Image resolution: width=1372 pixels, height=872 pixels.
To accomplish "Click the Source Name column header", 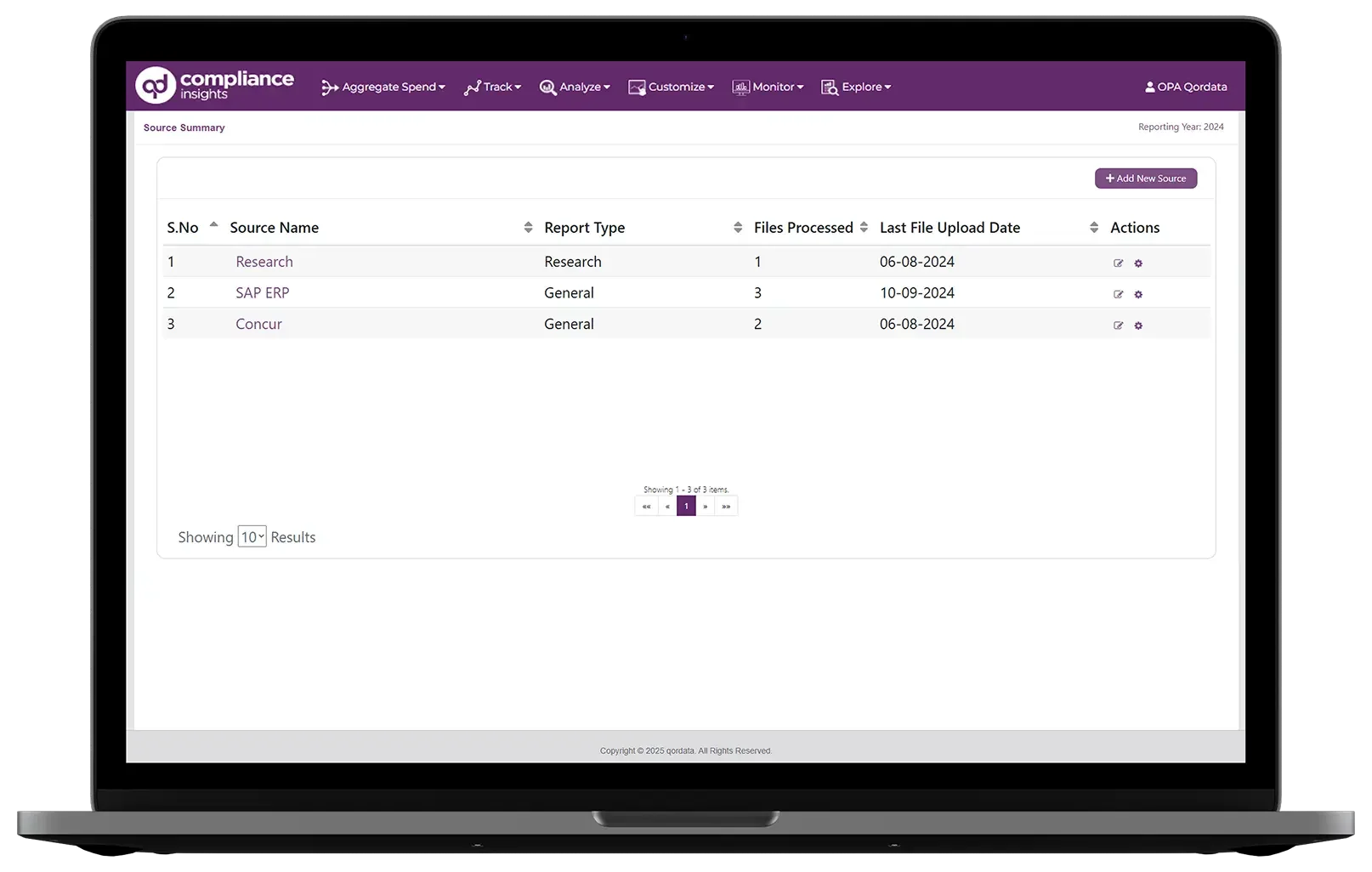I will tap(275, 228).
